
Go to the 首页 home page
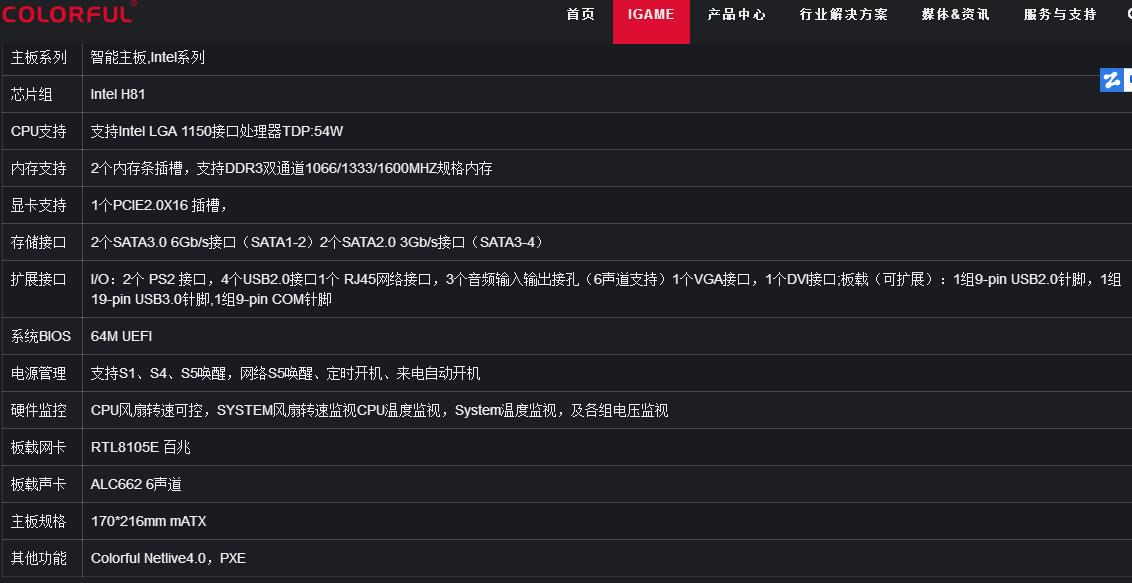click(580, 14)
